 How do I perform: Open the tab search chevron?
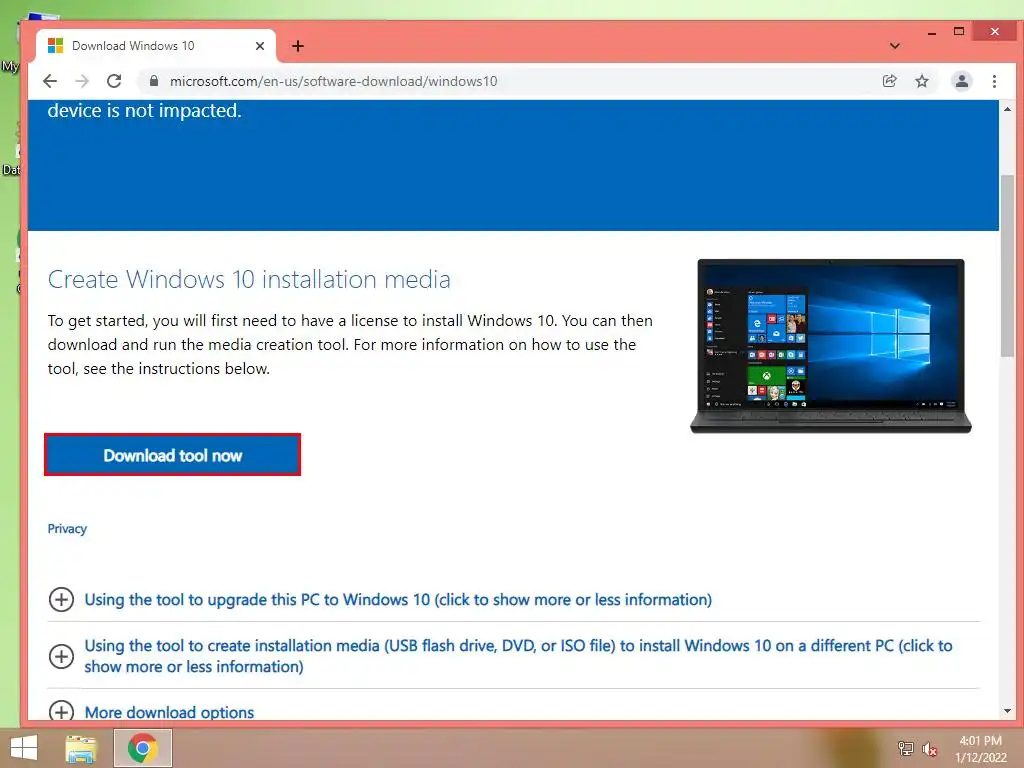pos(895,46)
